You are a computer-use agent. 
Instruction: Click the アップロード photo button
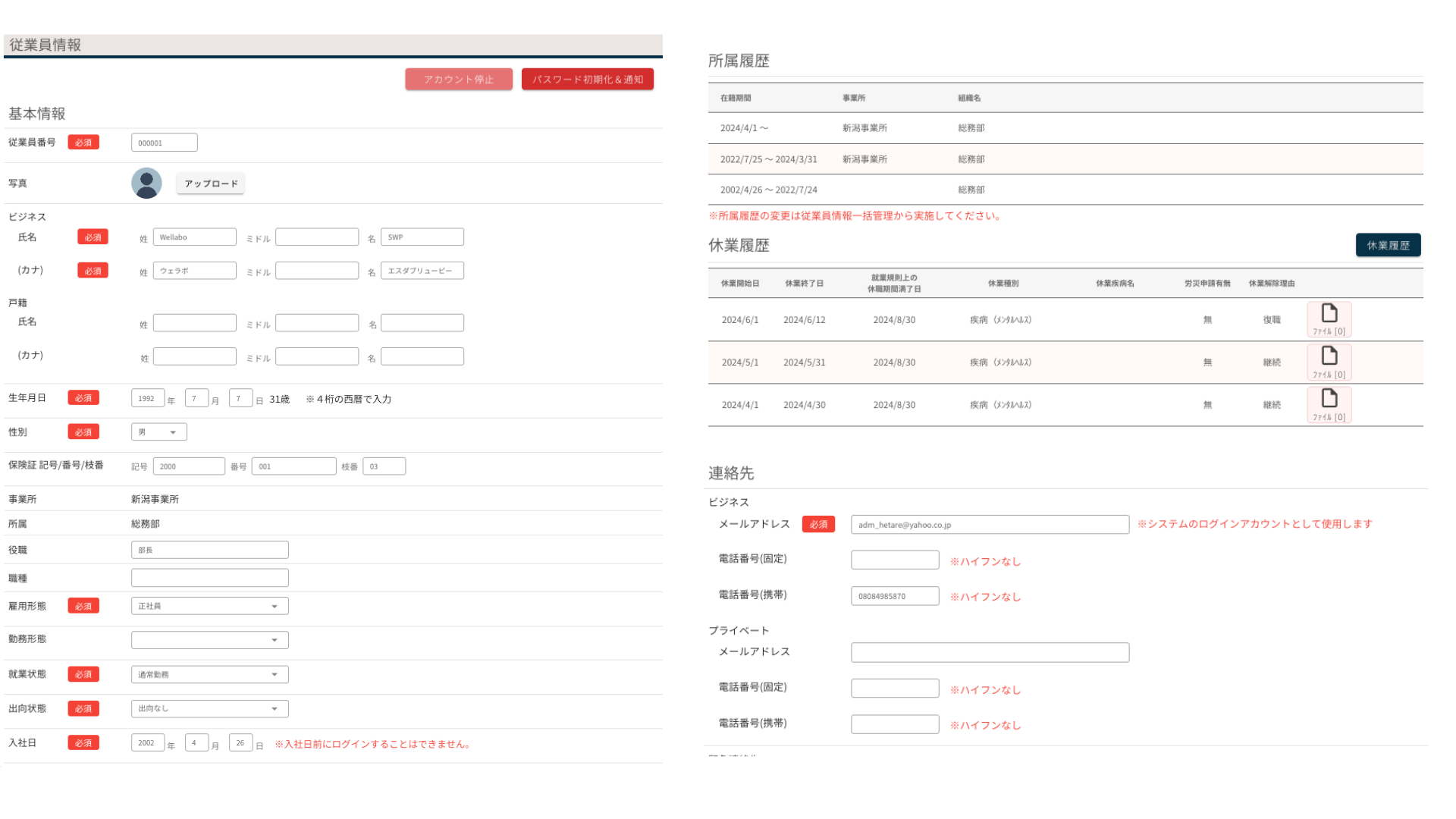[x=211, y=184]
